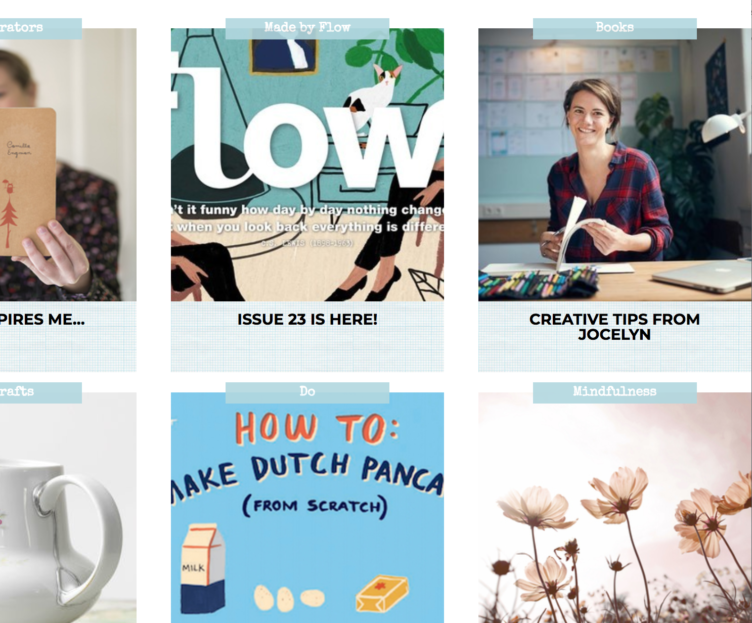Open the partially visible Illustrators category label
752x623 pixels.
tap(41, 28)
